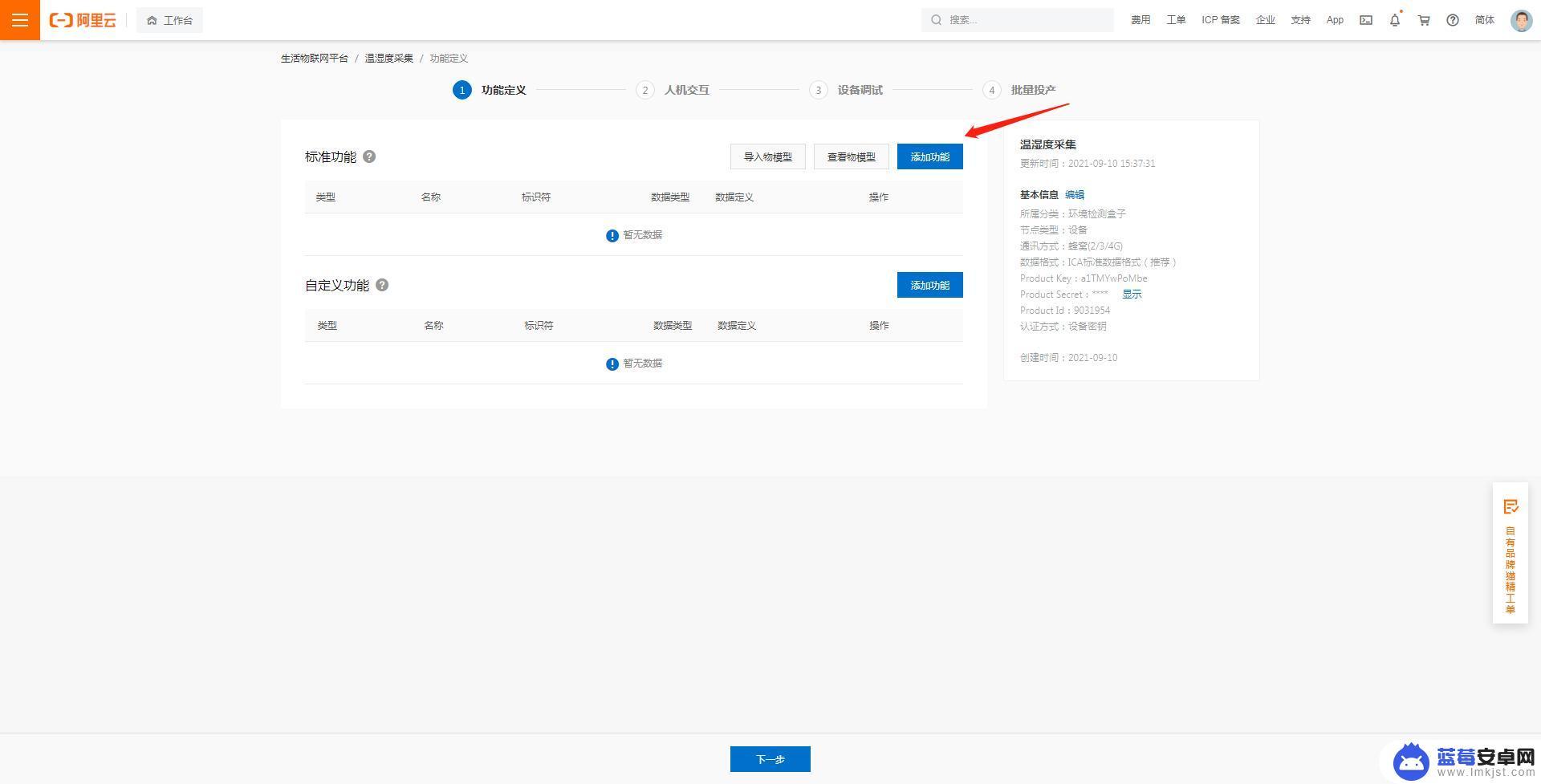Screen dimensions: 1541x784
Task: Open the ICP 备案 menu
Action: tap(1220, 20)
